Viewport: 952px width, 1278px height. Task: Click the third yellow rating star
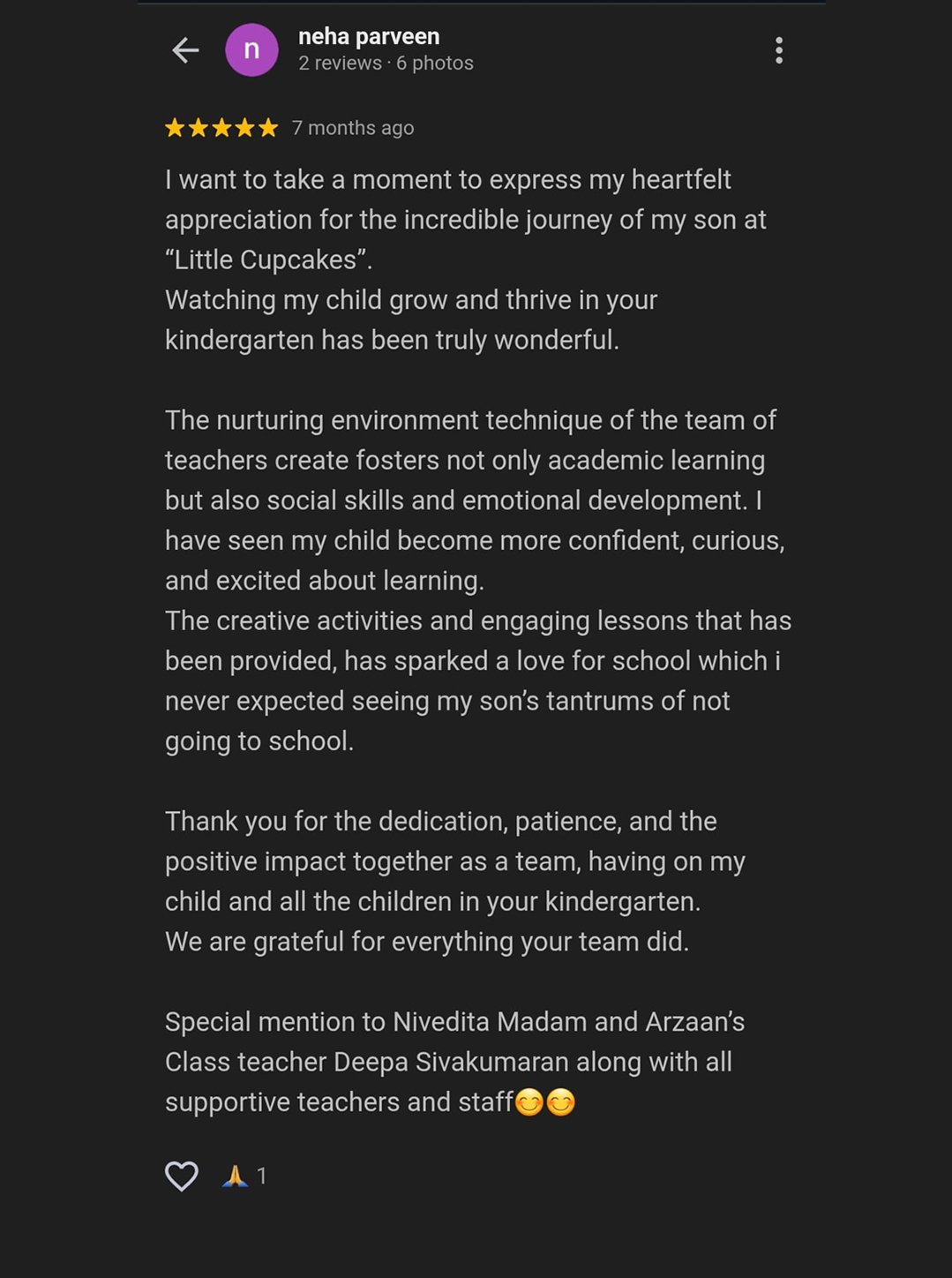221,128
